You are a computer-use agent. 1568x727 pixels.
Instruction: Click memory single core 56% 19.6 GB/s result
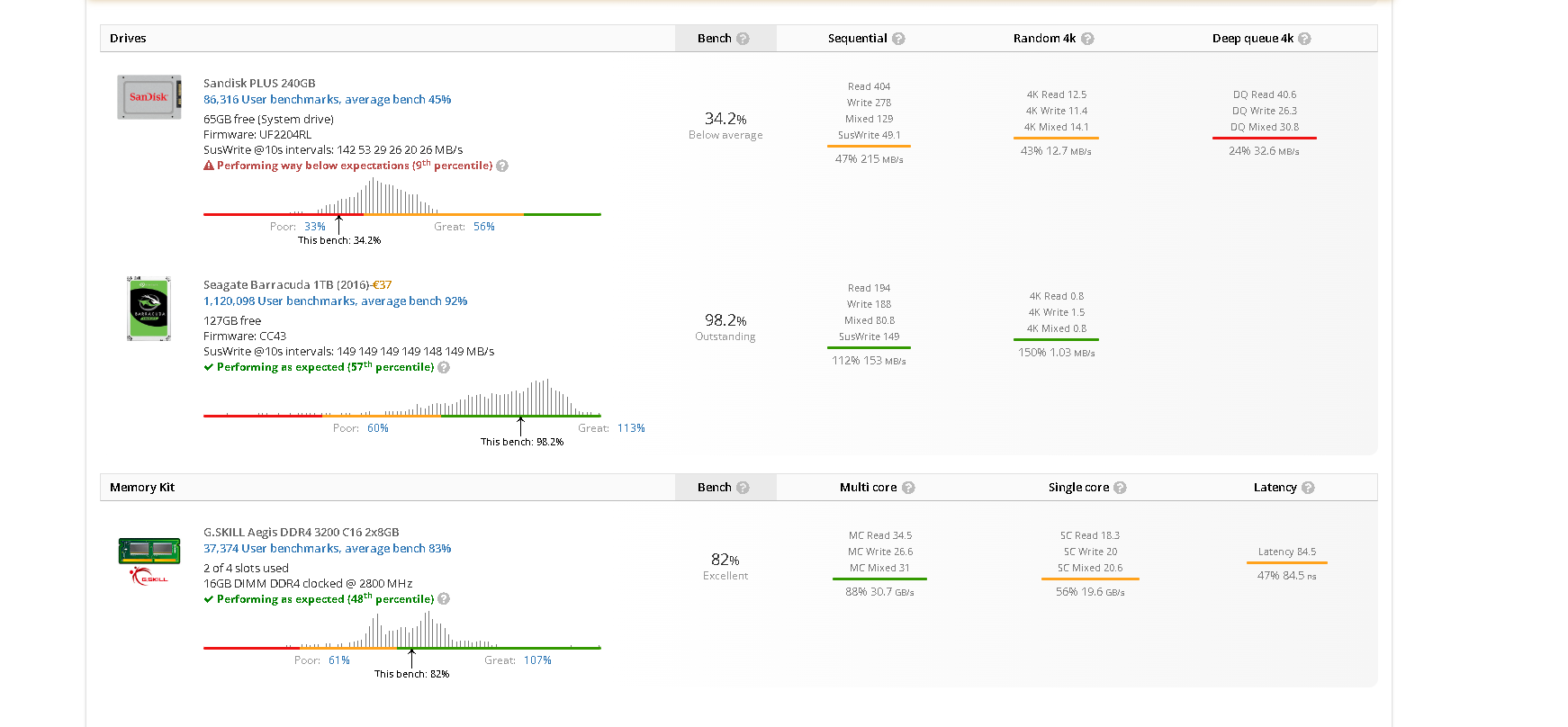click(x=1090, y=592)
